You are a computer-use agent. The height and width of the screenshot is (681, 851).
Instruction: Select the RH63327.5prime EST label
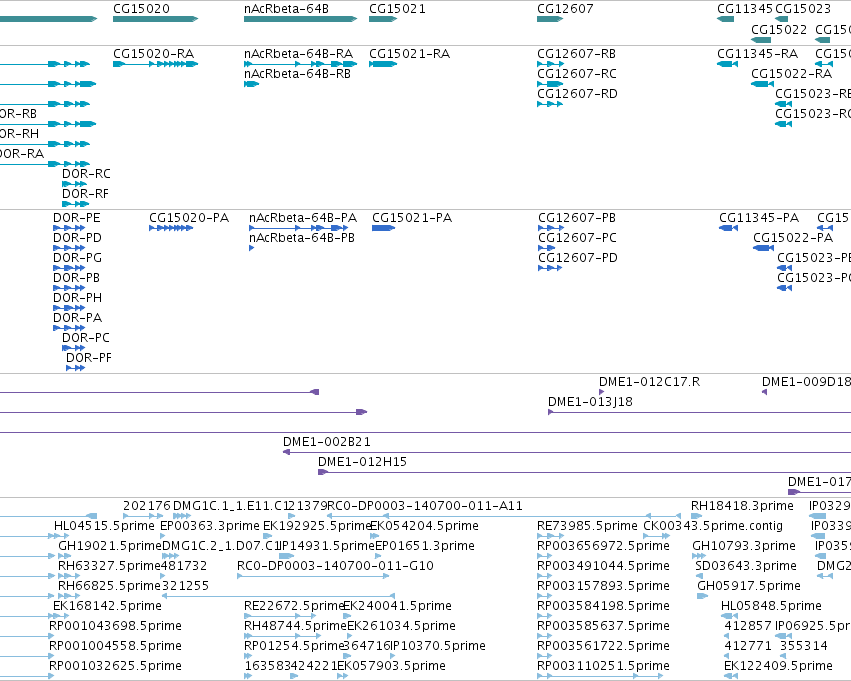click(x=110, y=566)
